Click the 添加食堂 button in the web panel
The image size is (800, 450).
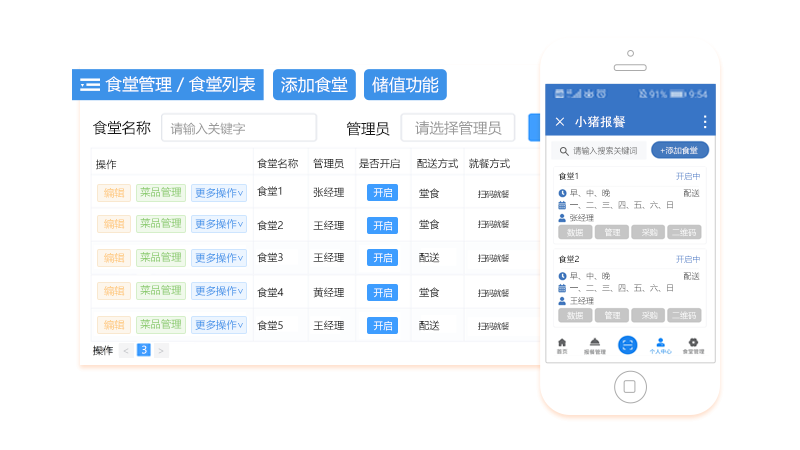point(314,85)
